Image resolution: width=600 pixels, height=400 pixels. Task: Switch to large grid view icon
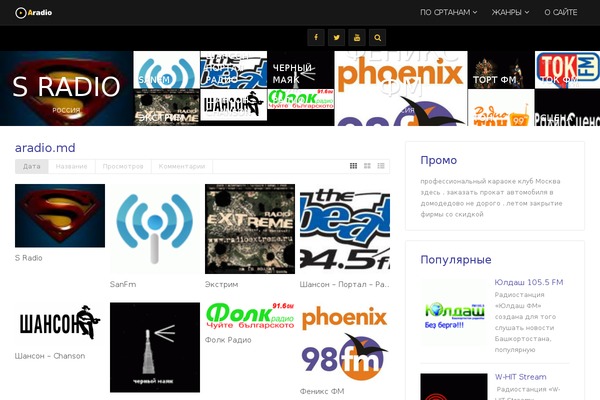(x=353, y=166)
